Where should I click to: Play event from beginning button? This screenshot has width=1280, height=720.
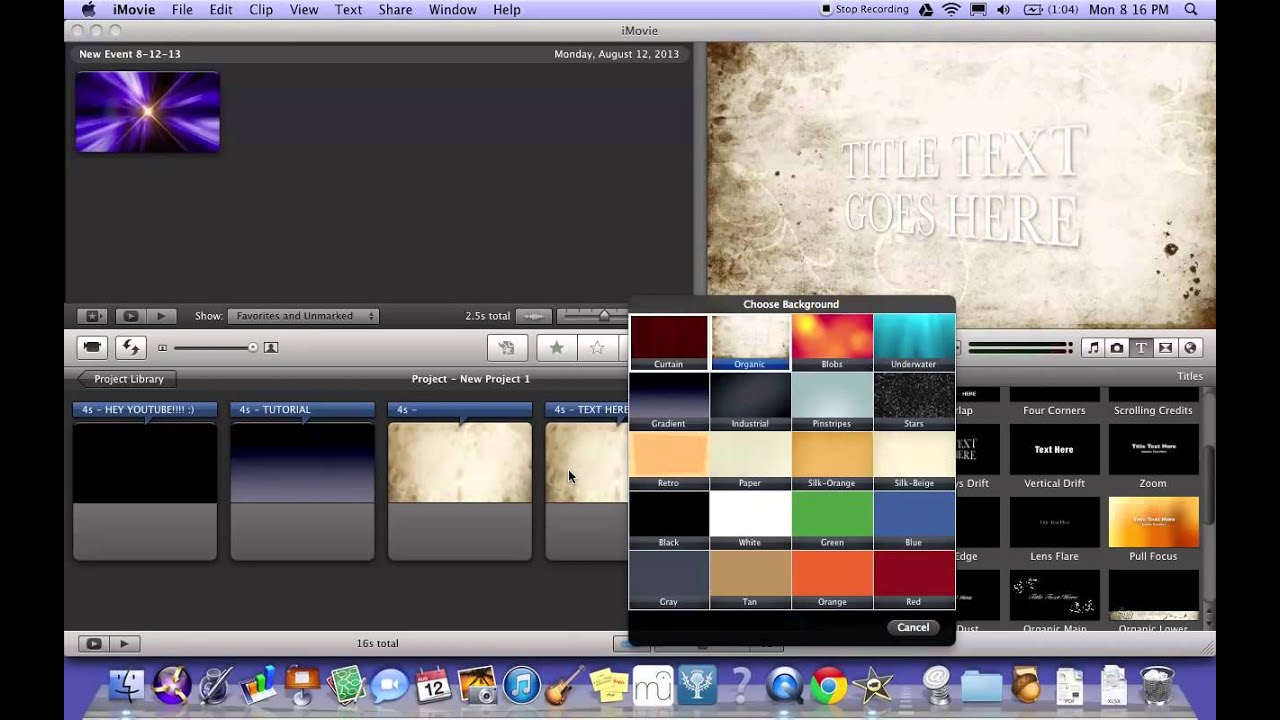[x=161, y=316]
